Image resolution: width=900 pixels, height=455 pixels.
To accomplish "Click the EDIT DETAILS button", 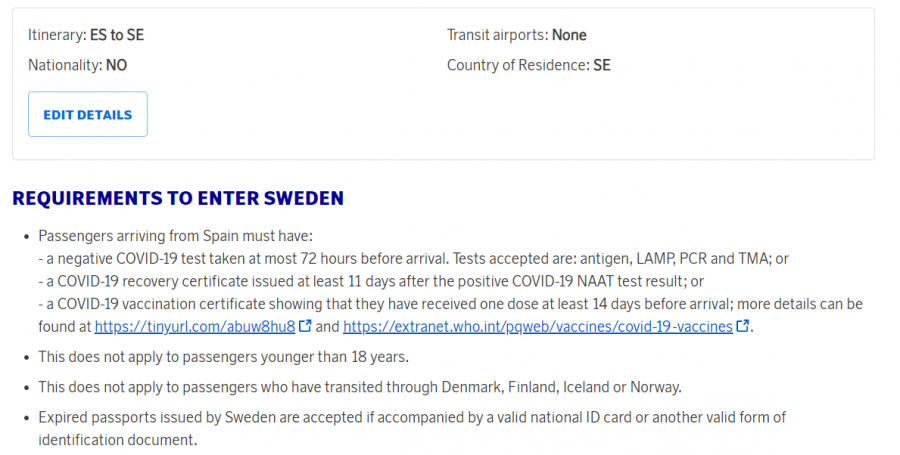I will pos(88,115).
